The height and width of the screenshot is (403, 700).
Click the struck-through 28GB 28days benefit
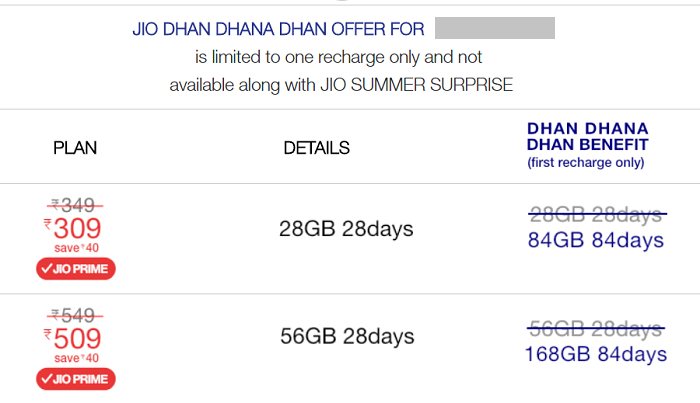point(597,215)
